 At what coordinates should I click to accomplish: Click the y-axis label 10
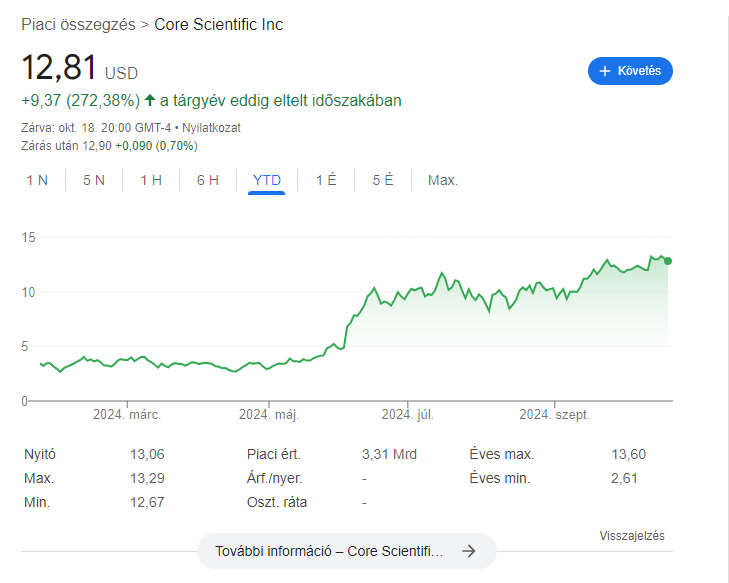[28, 292]
